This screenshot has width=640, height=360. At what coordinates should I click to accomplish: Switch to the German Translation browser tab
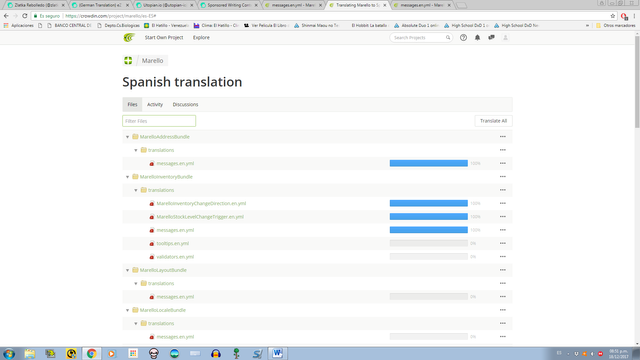tap(100, 5)
